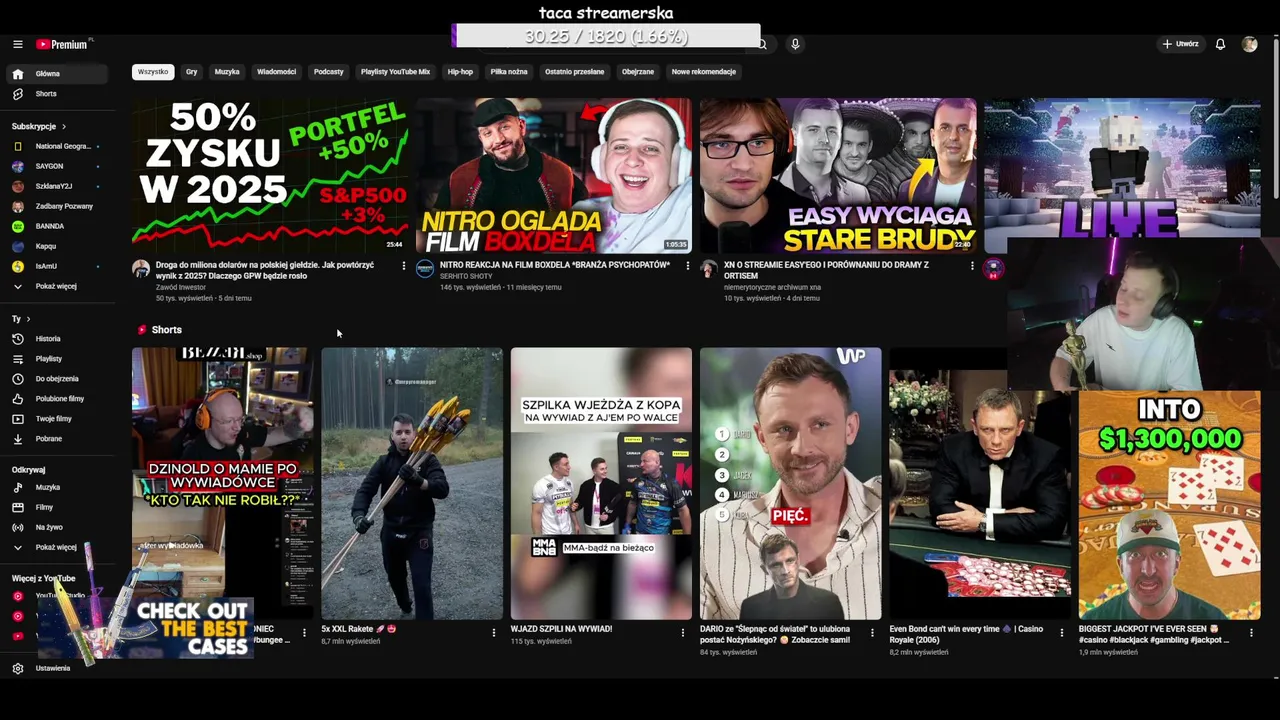Play the EASY WYCIĄGA STARE BRUDY thumbnail

click(838, 175)
